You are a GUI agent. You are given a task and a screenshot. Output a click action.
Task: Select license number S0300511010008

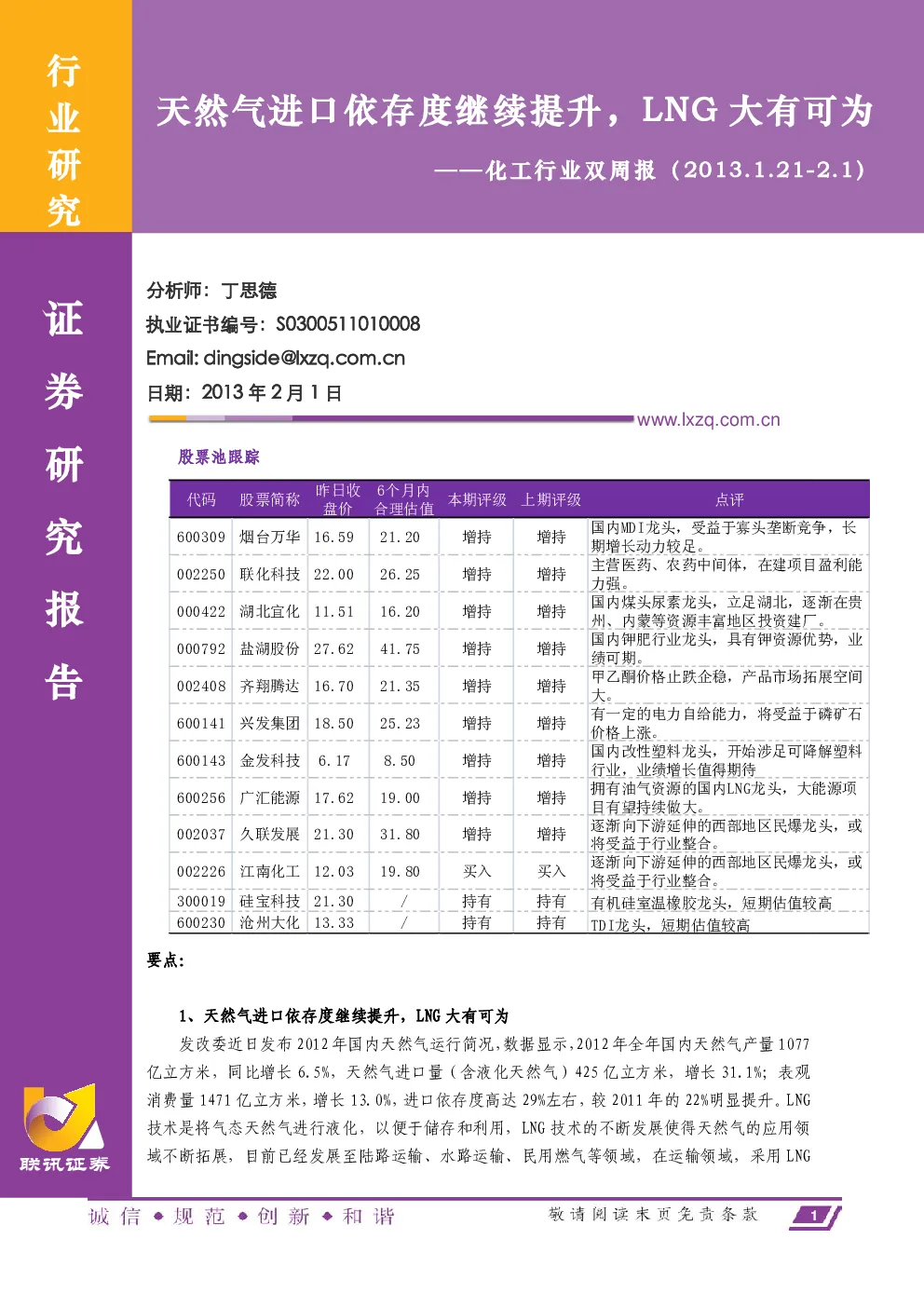click(348, 324)
